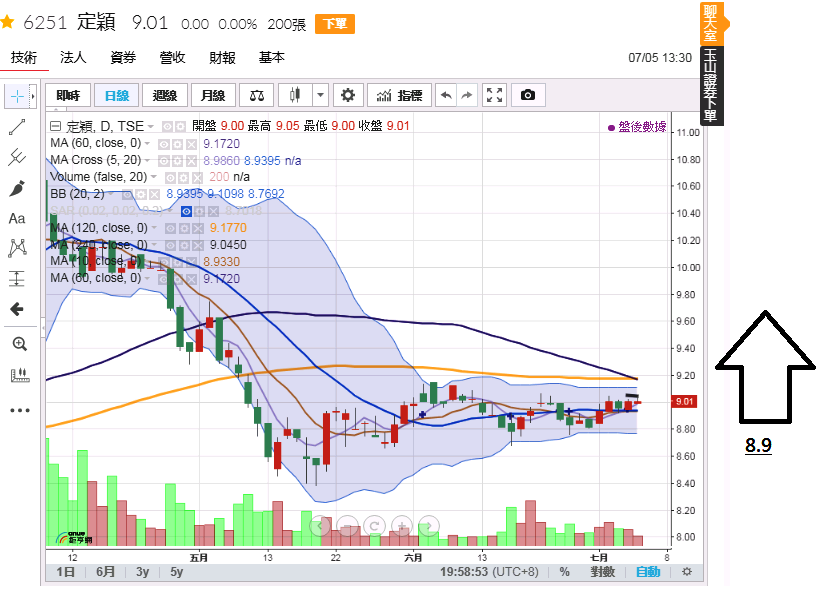Screen dimensions: 830x600
Task: Open the 指標 indicators panel
Action: 399,96
